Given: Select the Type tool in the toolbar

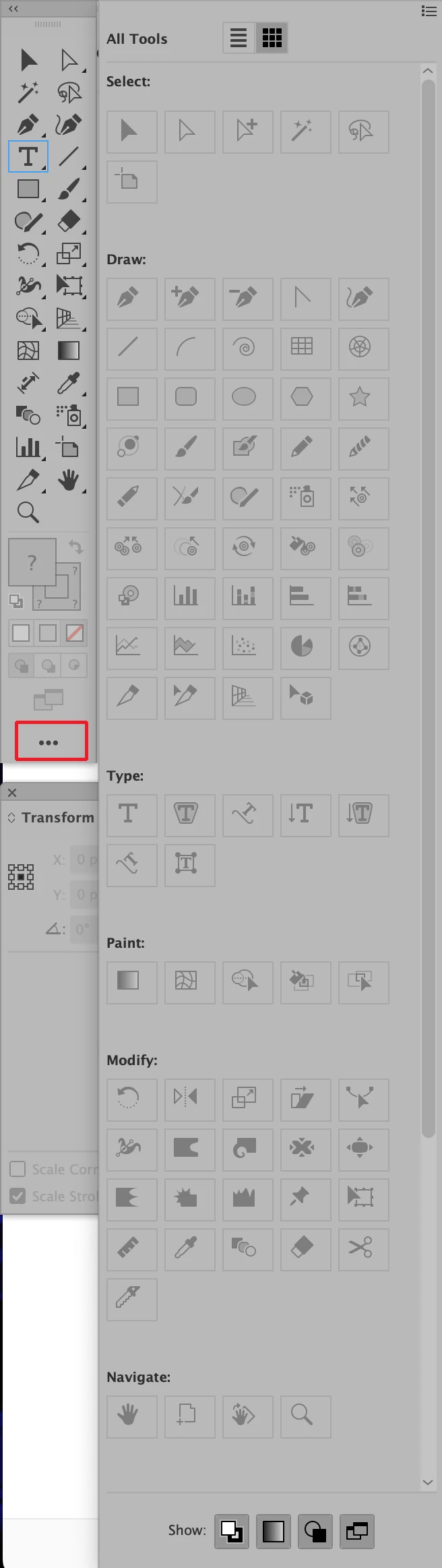Looking at the screenshot, I should 28,156.
